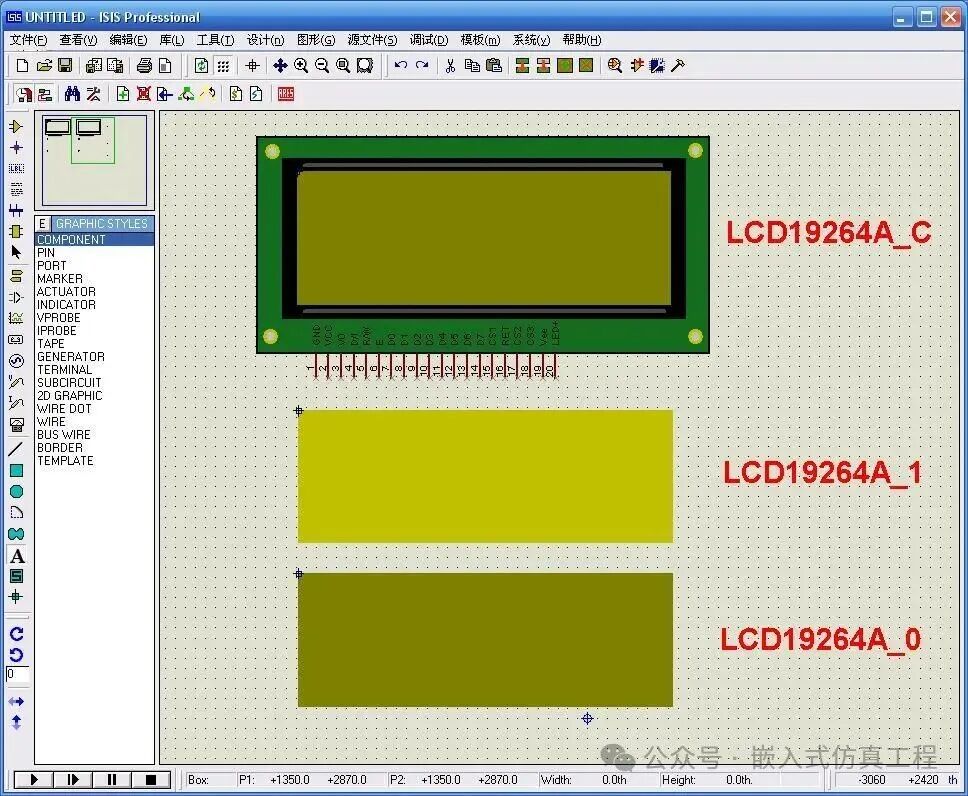Click the bright yellow LCD19264A_1 rectangle
968x796 pixels.
485,476
